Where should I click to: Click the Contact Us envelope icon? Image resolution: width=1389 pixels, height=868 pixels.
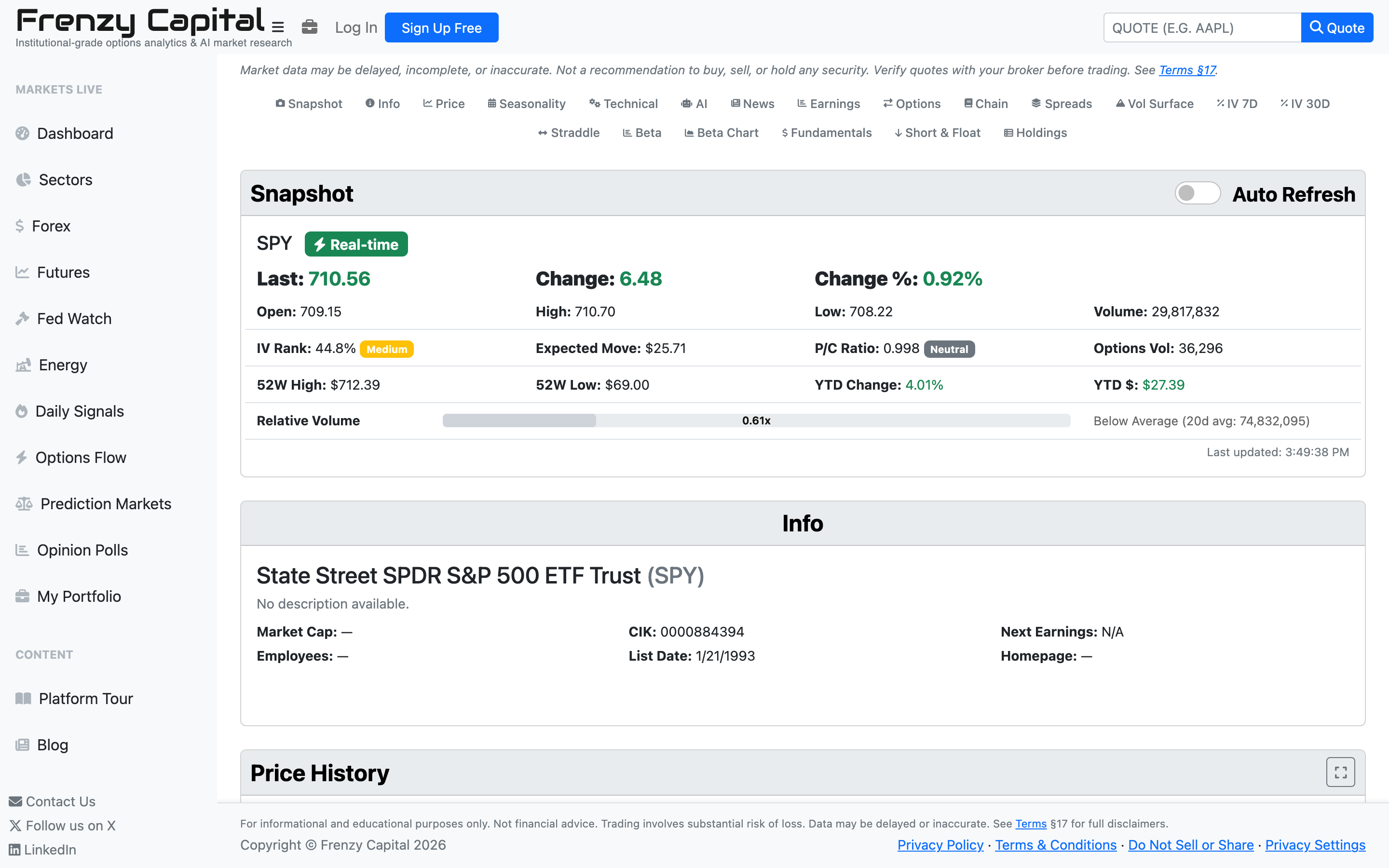[x=15, y=801]
